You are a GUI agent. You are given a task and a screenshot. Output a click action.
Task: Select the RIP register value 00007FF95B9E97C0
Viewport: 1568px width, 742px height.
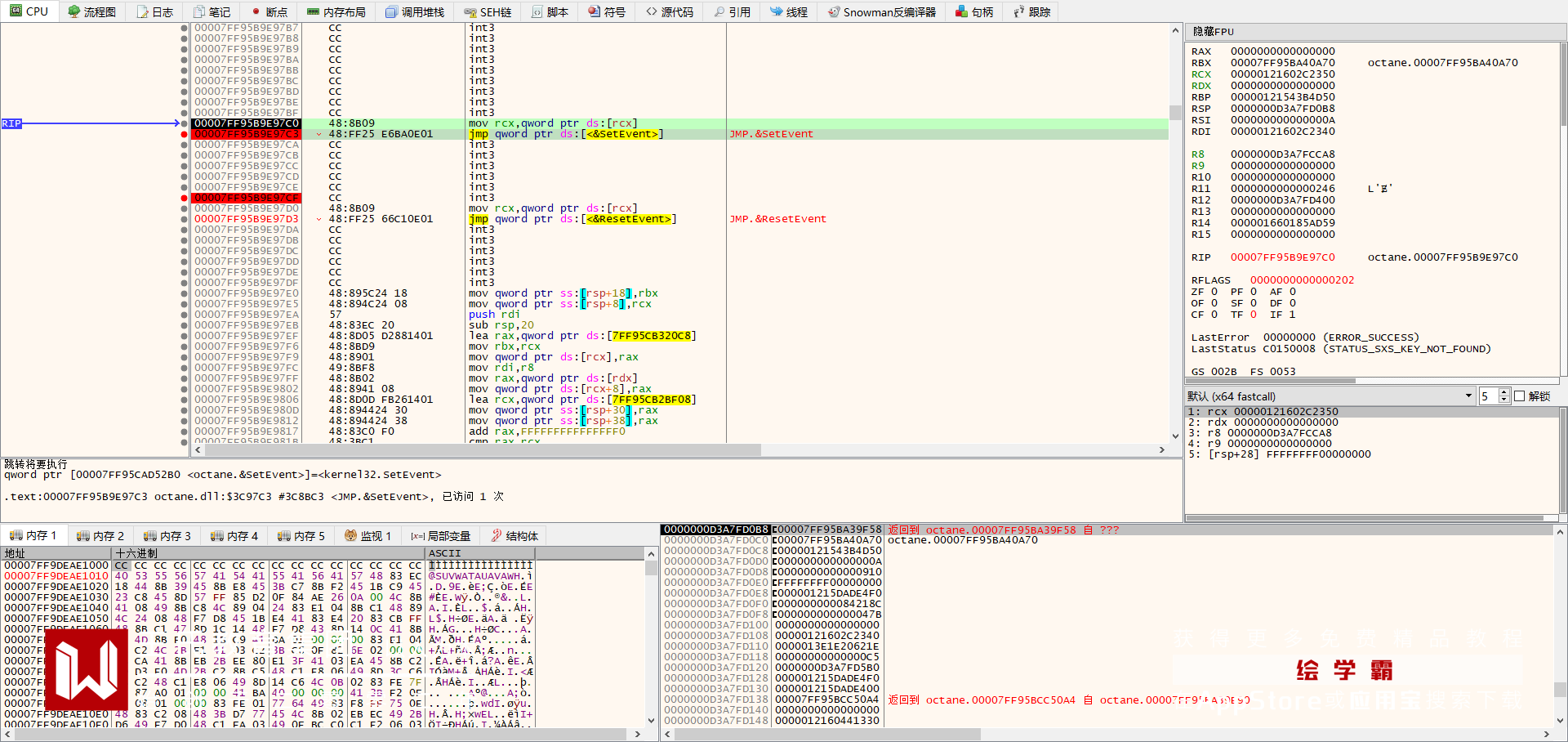[x=1283, y=257]
